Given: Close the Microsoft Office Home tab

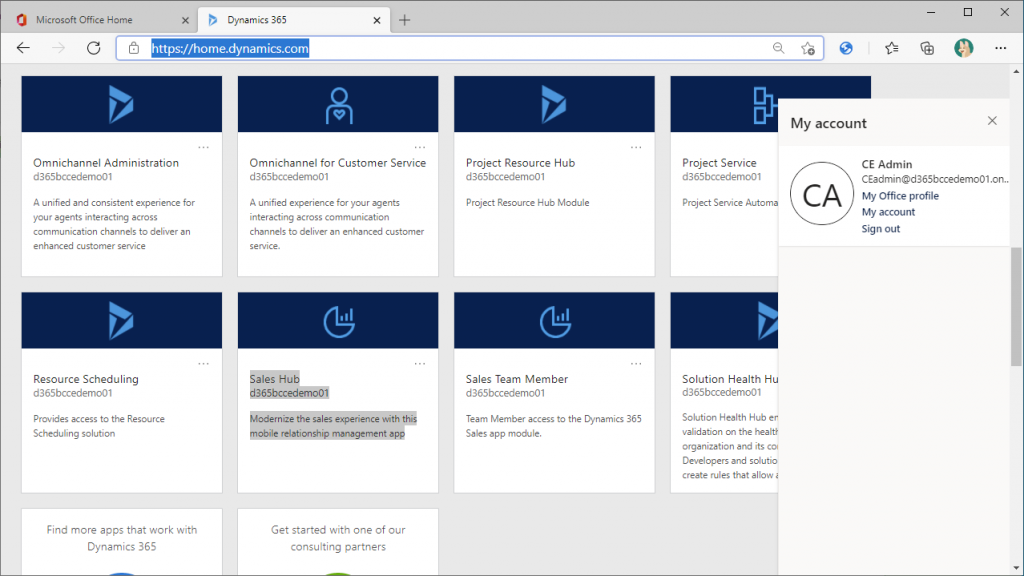Looking at the screenshot, I should (x=185, y=20).
